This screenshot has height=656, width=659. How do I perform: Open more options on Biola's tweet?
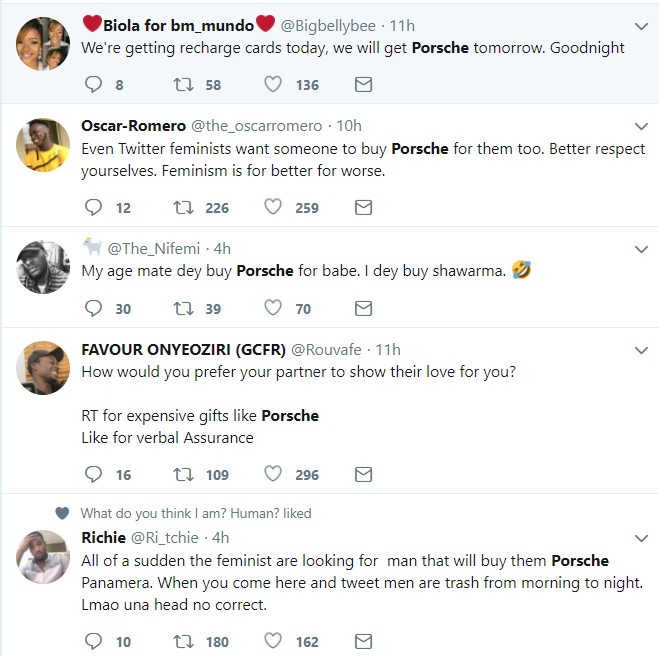642,25
